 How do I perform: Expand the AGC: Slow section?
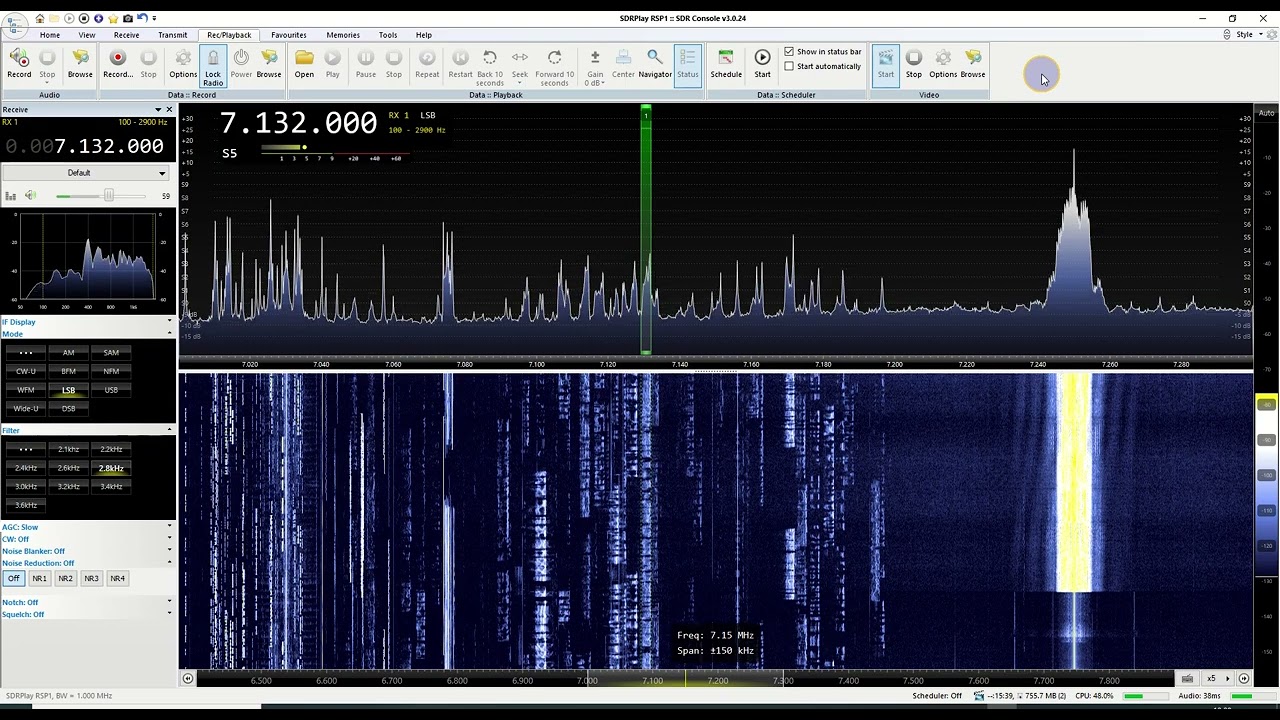(86, 527)
